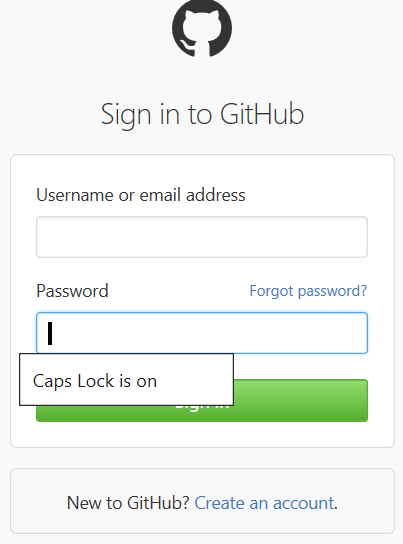The image size is (403, 544).
Task: Click the GitHub Octocat logo
Action: [x=202, y=28]
